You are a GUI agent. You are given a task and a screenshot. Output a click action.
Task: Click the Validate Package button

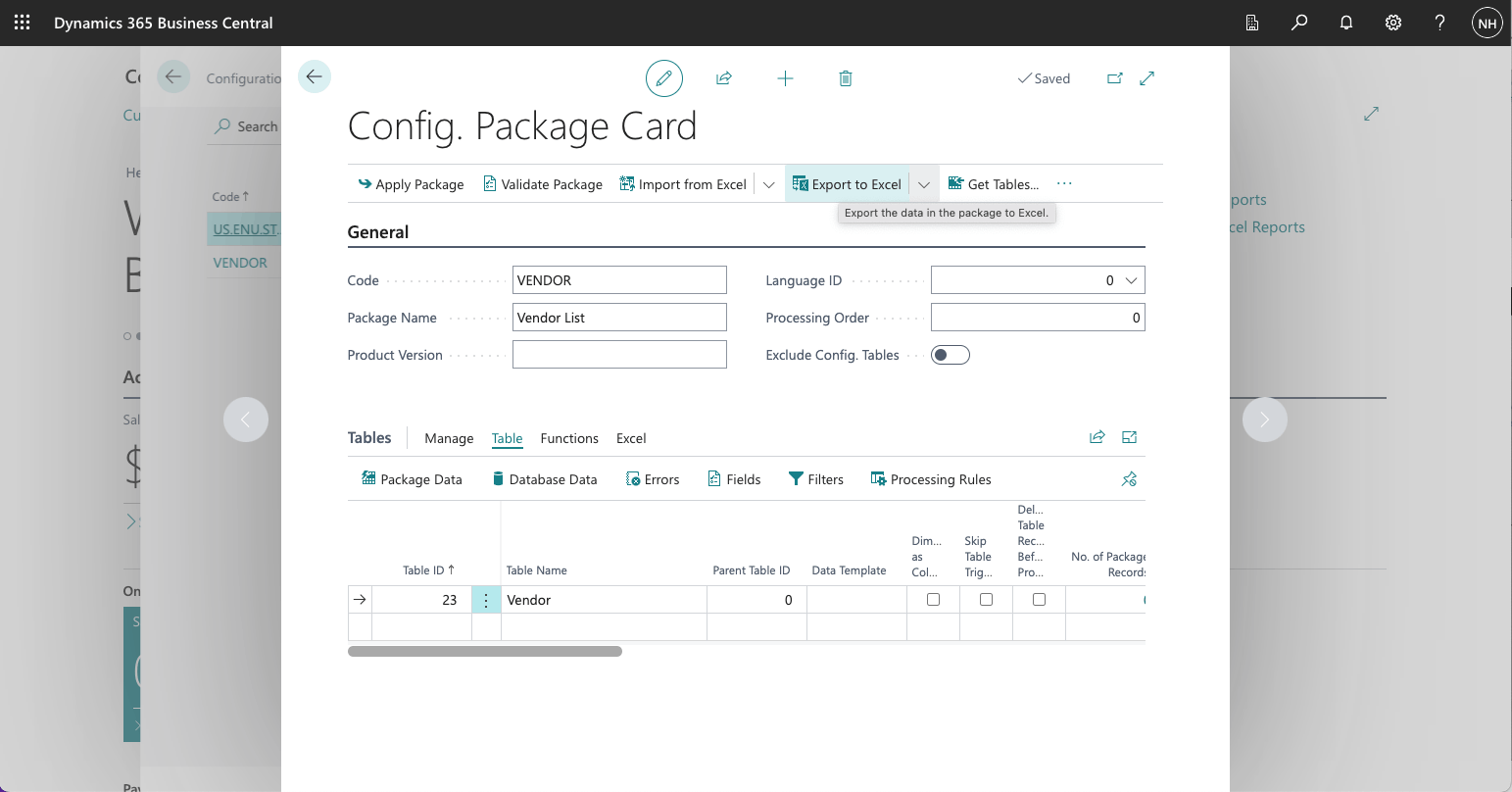click(543, 184)
